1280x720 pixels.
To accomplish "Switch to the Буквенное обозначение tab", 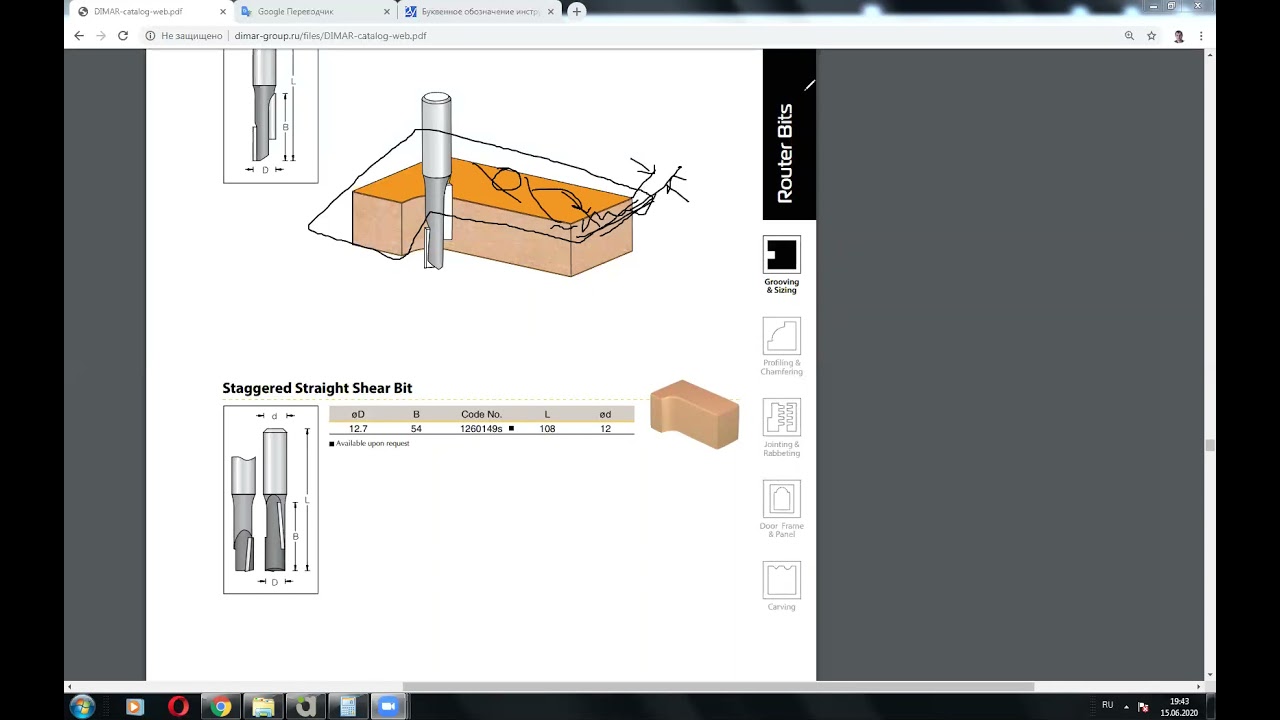I will 480,12.
